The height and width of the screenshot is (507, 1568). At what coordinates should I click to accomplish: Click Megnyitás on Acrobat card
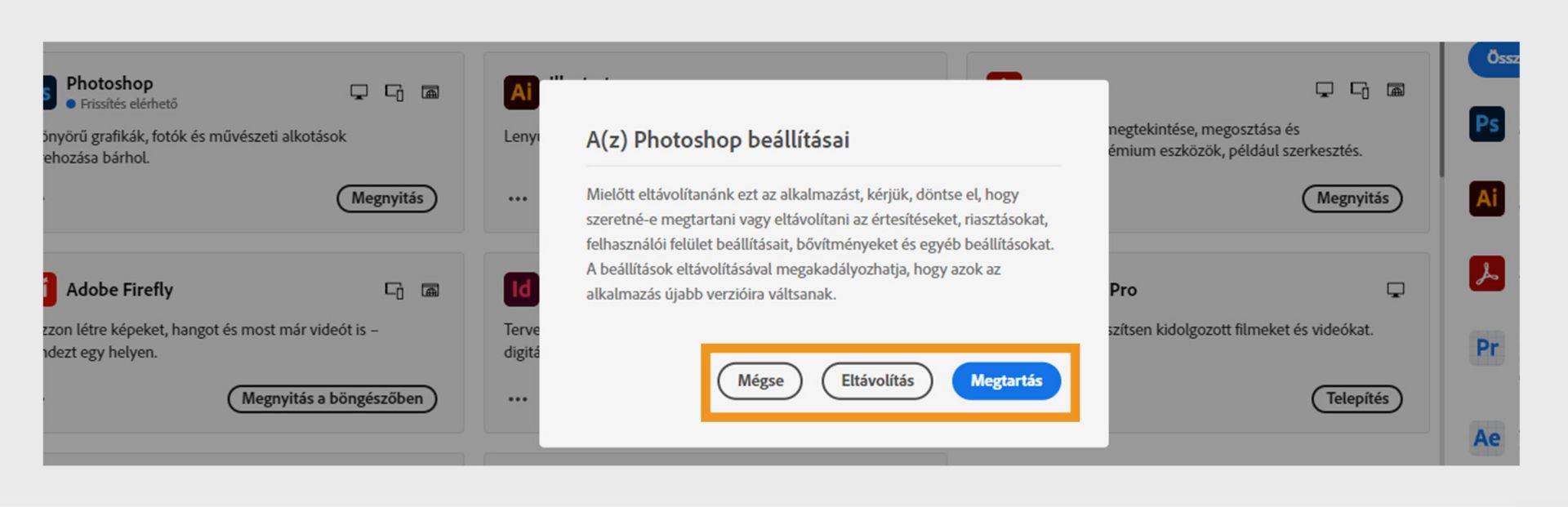click(1352, 198)
